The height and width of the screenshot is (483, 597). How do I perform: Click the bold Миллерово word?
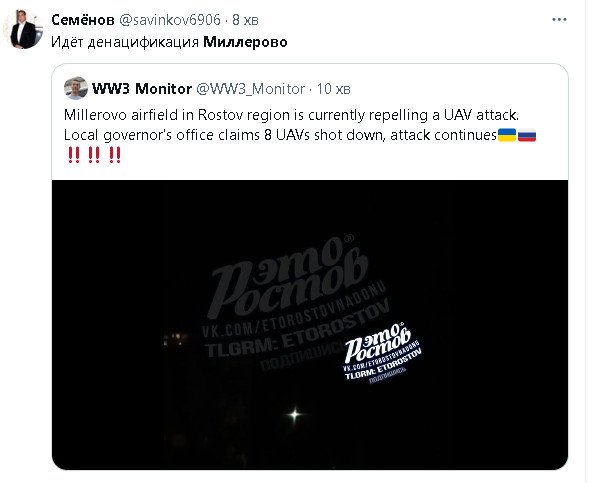[x=245, y=42]
